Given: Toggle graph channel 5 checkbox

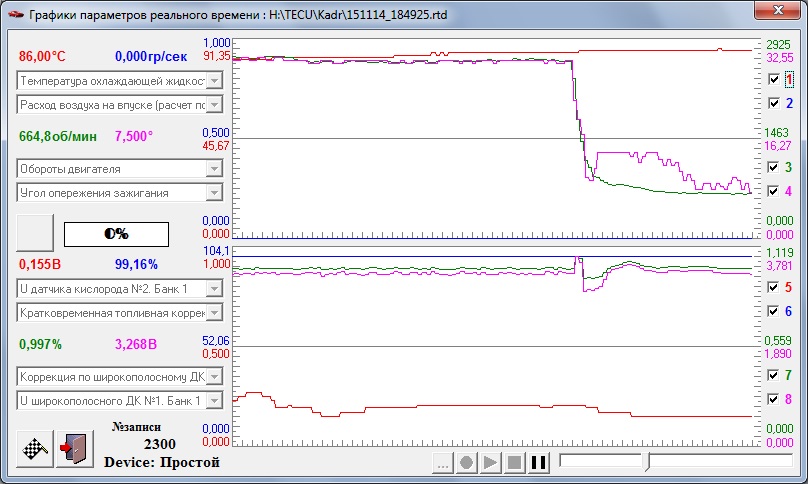Looking at the screenshot, I should pyautogui.click(x=774, y=287).
